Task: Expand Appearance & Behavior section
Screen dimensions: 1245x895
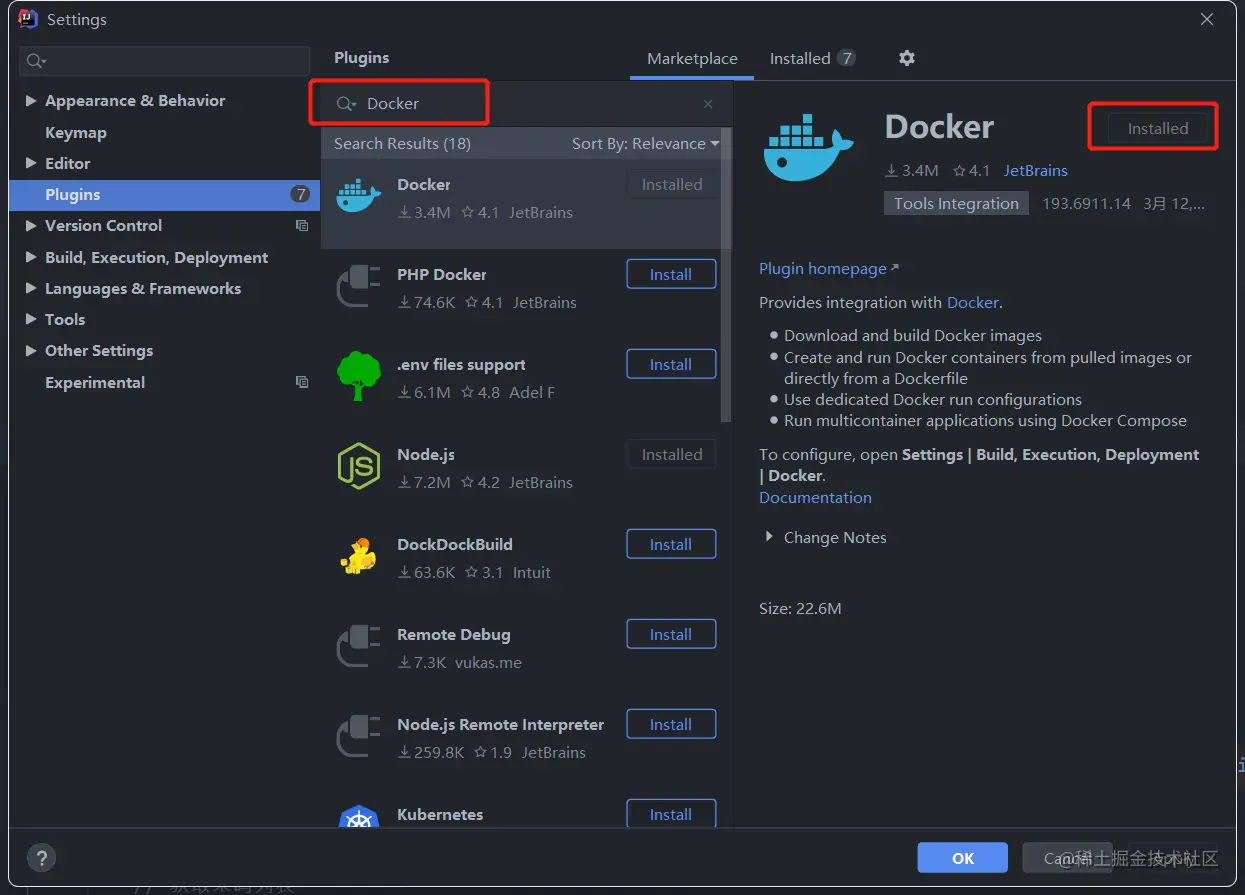Action: coord(31,101)
